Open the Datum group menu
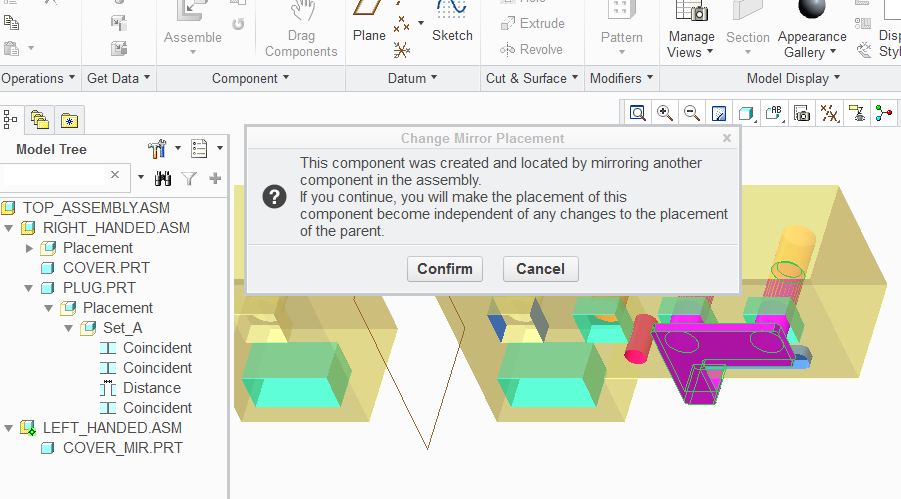901x499 pixels. pyautogui.click(x=412, y=78)
